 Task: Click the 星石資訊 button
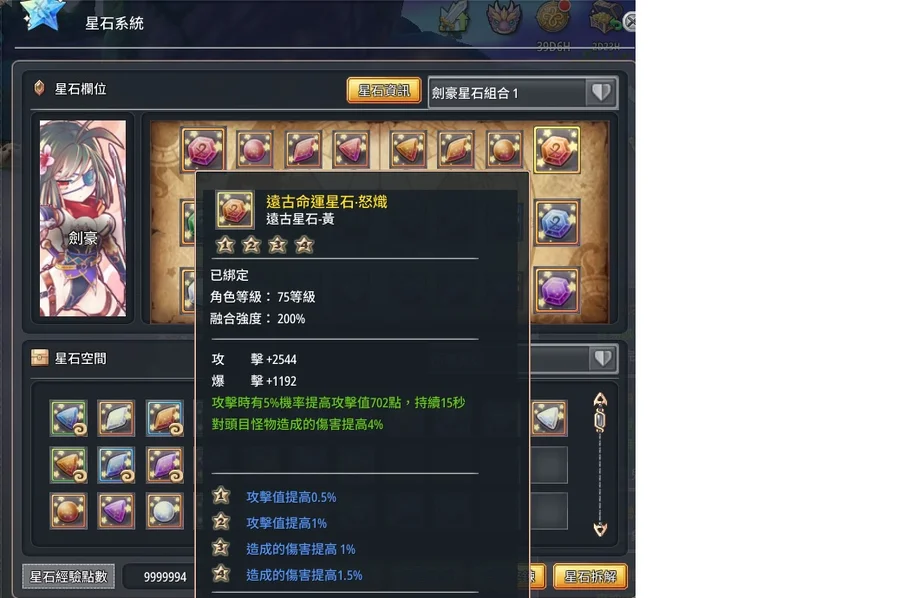(384, 91)
